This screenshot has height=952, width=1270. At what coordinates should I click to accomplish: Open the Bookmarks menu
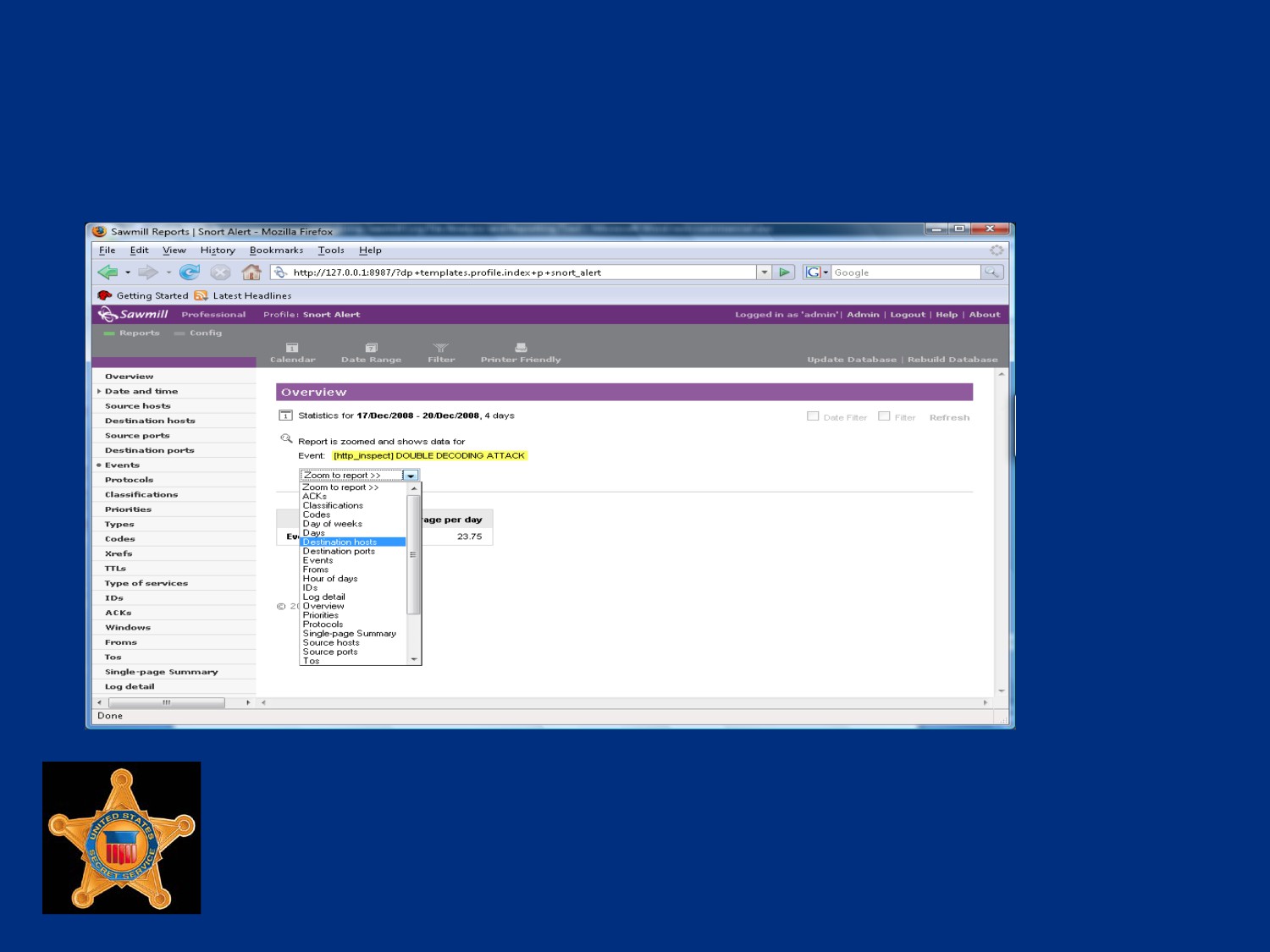pyautogui.click(x=276, y=250)
